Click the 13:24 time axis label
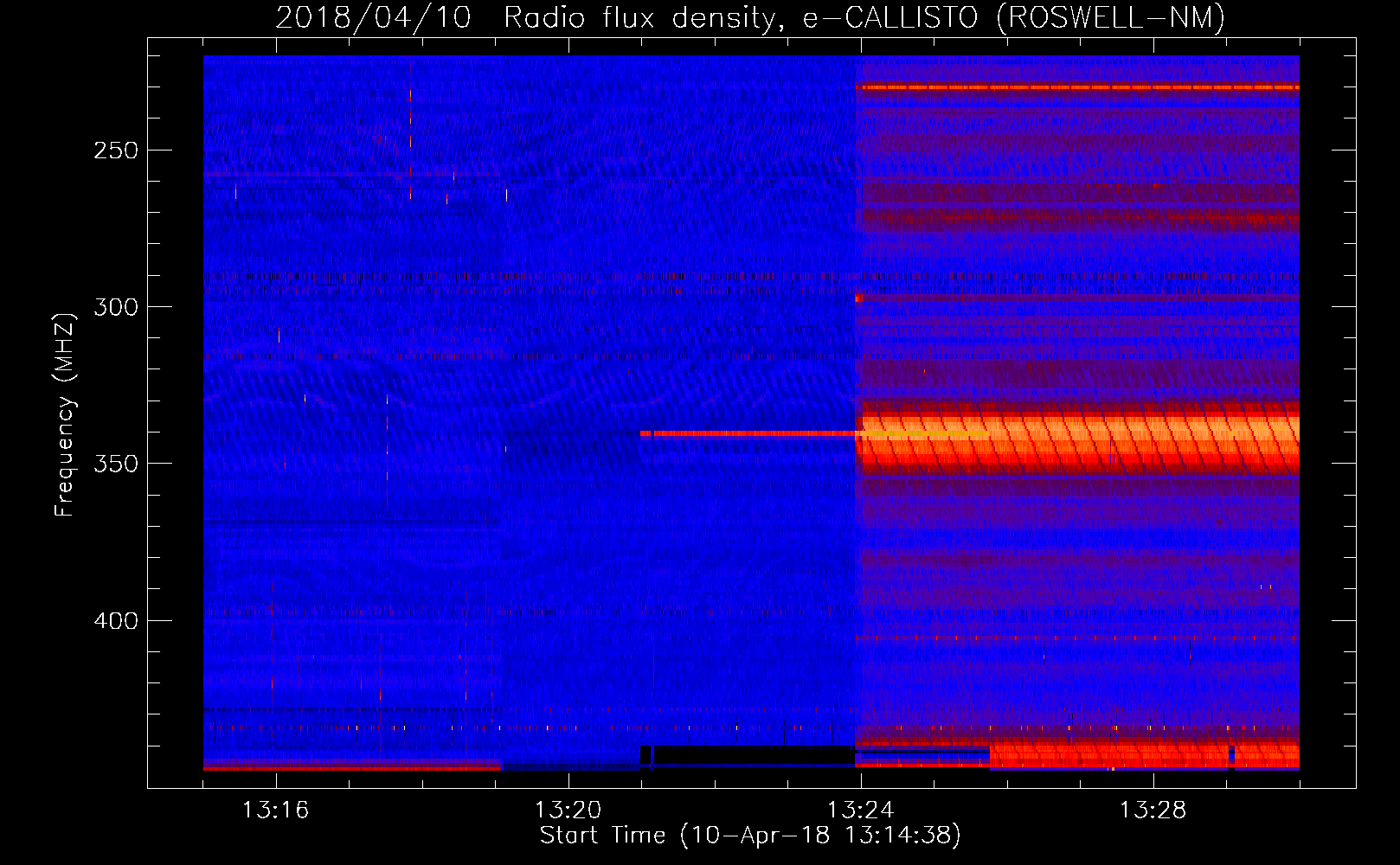Screen dimensions: 1400x865 coord(860,811)
